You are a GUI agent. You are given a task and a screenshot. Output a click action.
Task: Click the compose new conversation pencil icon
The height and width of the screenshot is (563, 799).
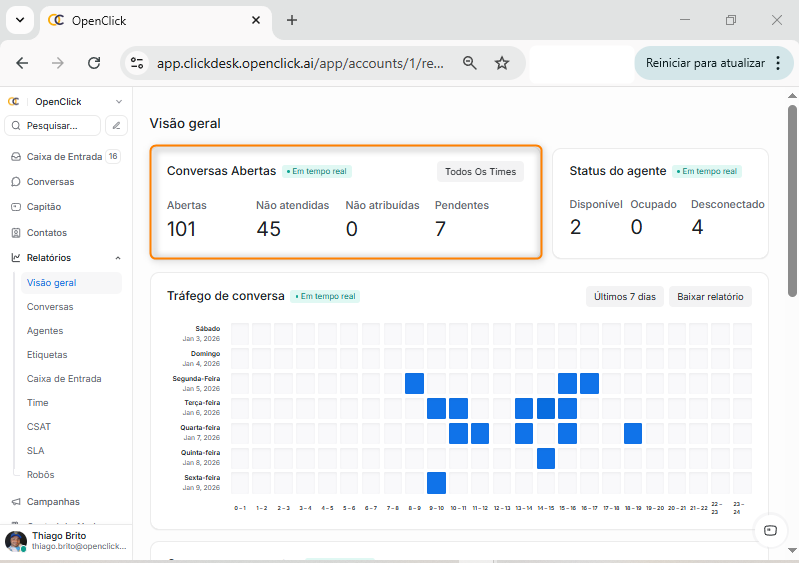point(117,126)
